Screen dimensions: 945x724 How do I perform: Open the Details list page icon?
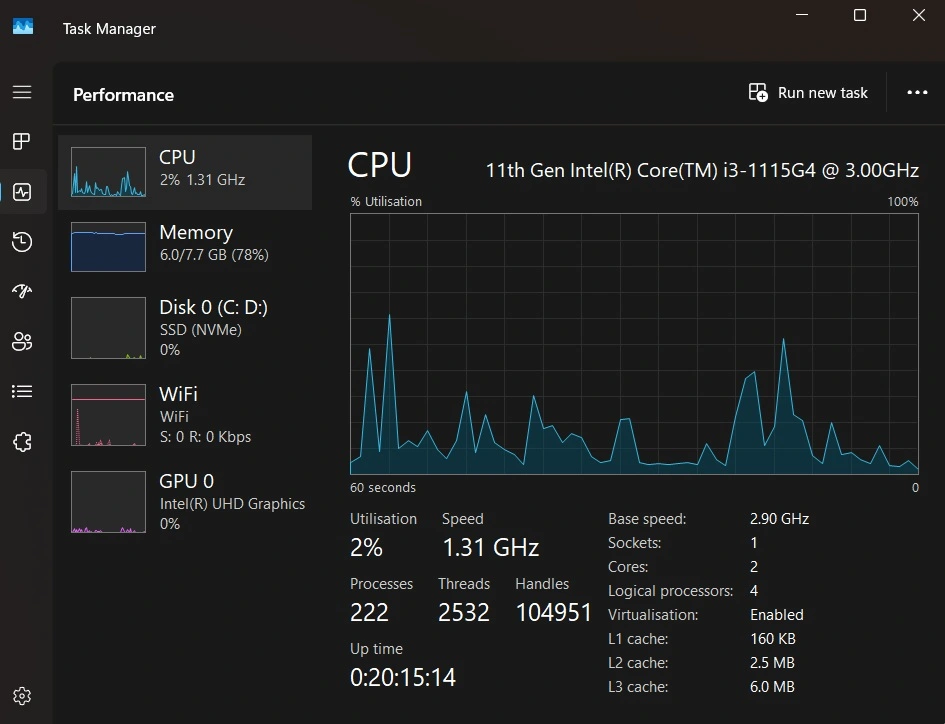pos(22,392)
